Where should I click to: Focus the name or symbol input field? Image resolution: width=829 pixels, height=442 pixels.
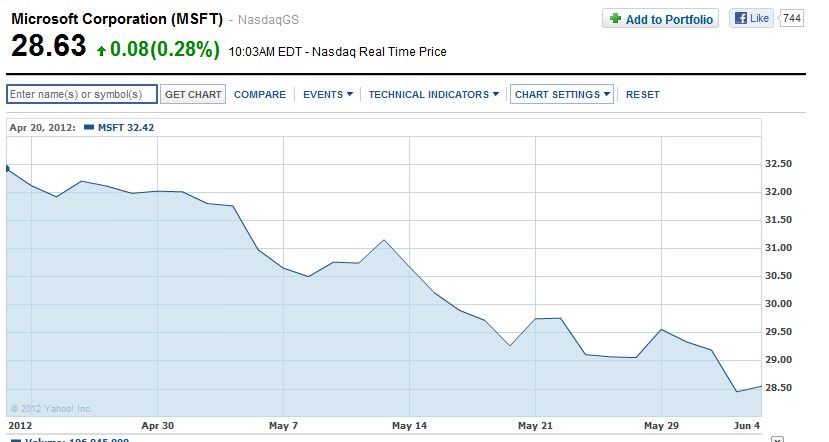click(82, 94)
